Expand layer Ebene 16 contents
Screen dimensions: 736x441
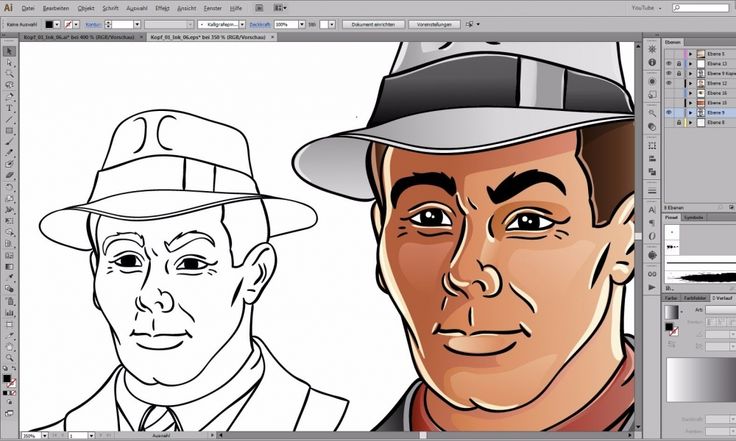pyautogui.click(x=690, y=92)
